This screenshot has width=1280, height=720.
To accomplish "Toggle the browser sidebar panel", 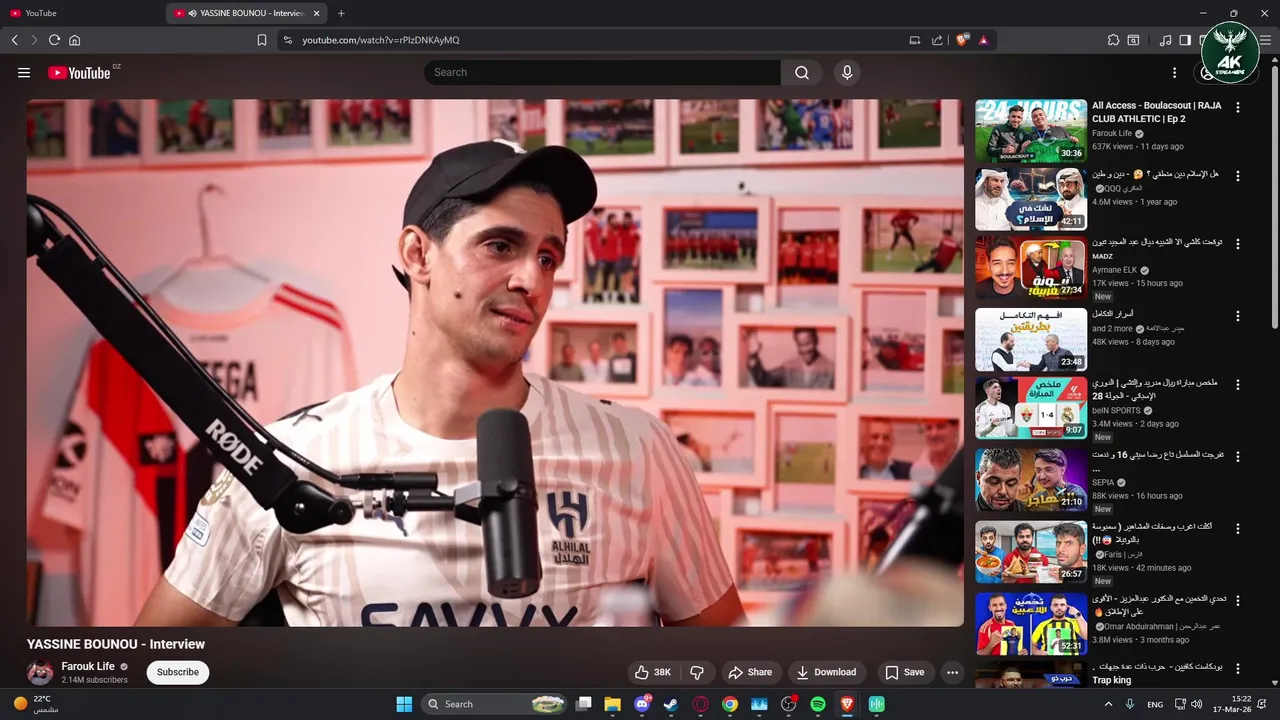I will [x=1185, y=40].
